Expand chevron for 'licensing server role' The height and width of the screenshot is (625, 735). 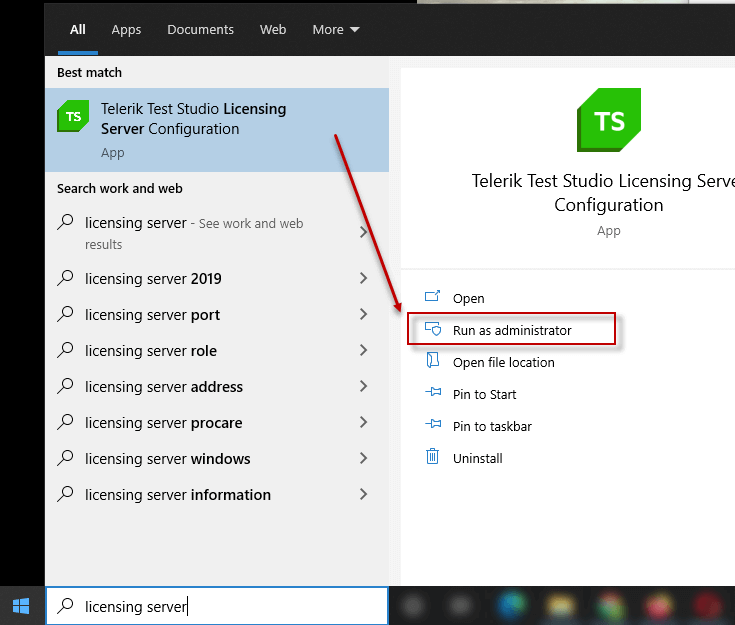(363, 350)
